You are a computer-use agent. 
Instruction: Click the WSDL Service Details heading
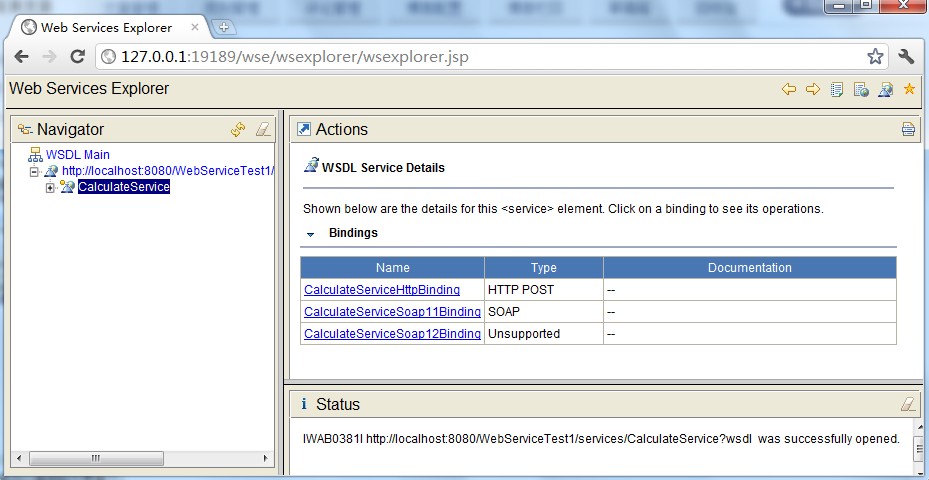tap(383, 168)
